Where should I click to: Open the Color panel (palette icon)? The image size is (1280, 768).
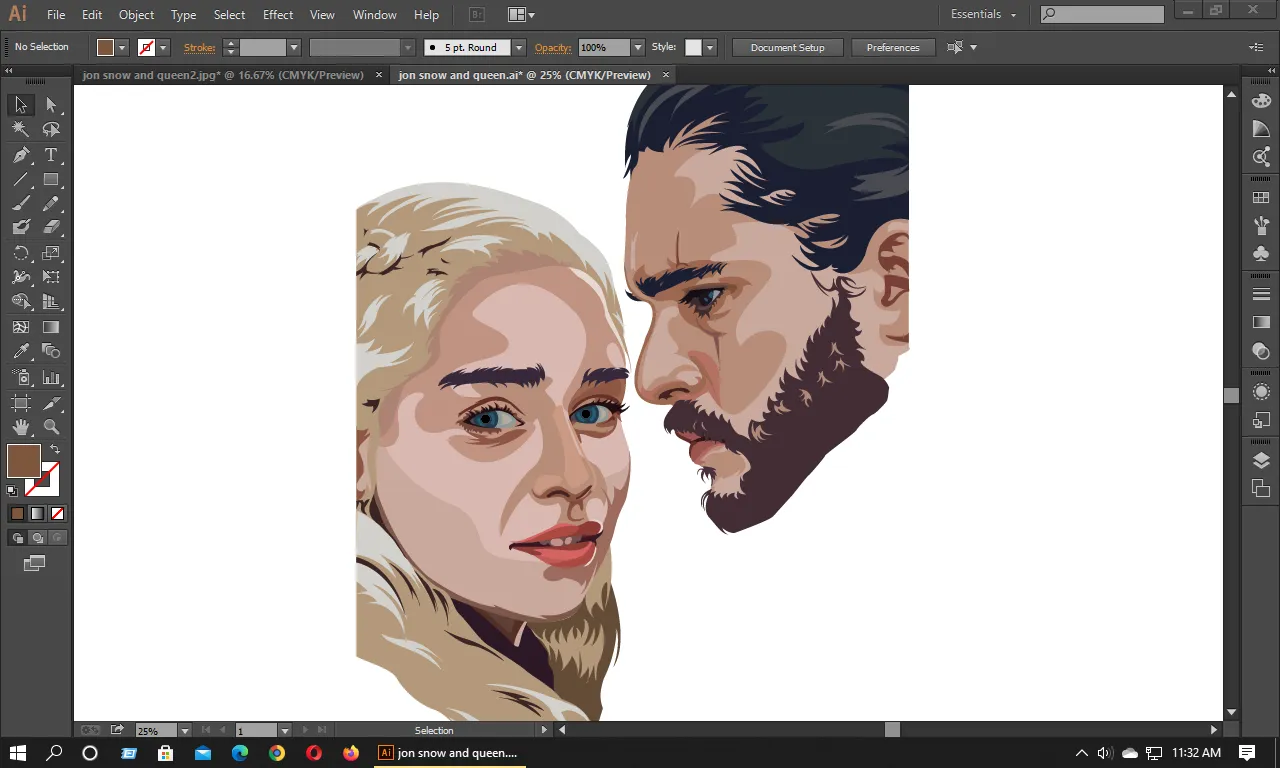pos(1261,101)
